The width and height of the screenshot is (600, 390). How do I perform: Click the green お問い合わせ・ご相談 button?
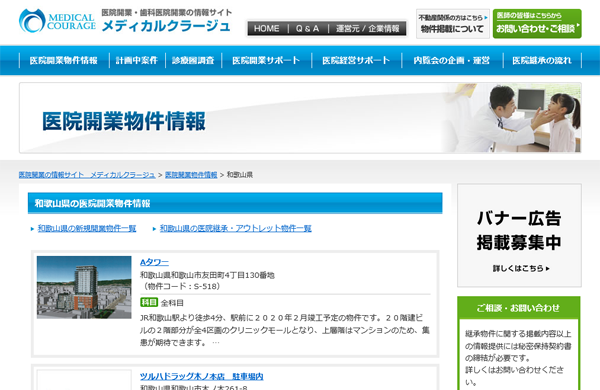pyautogui.click(x=537, y=24)
